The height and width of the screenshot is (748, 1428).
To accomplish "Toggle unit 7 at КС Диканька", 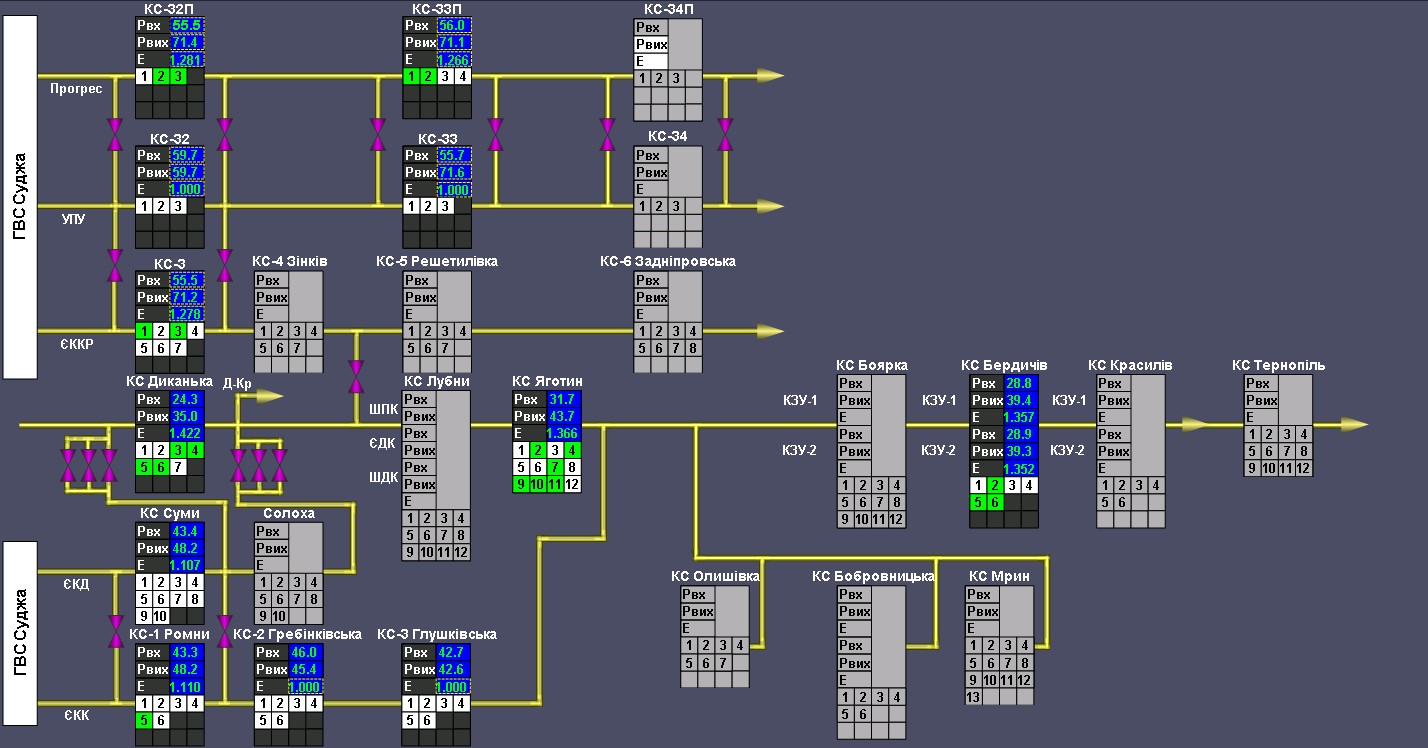I will point(178,467).
